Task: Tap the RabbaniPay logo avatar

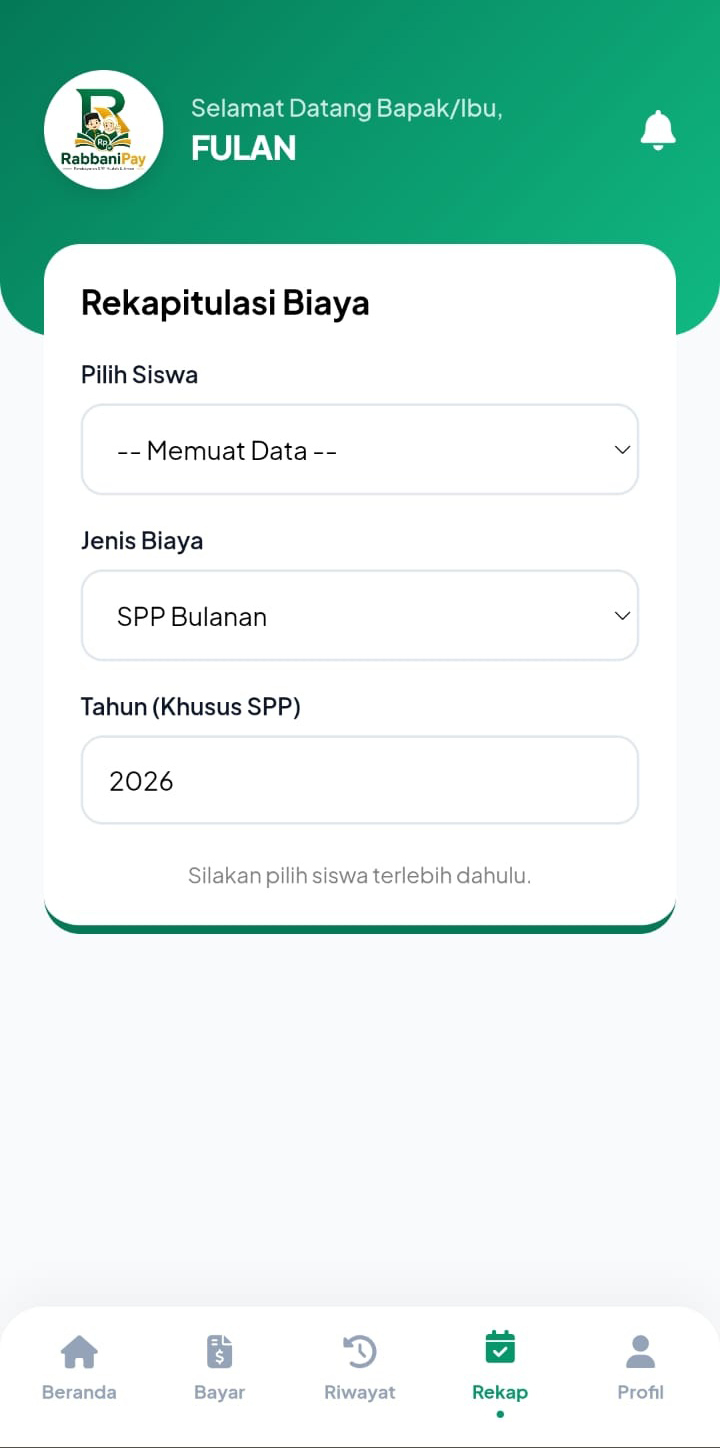Action: tap(103, 130)
